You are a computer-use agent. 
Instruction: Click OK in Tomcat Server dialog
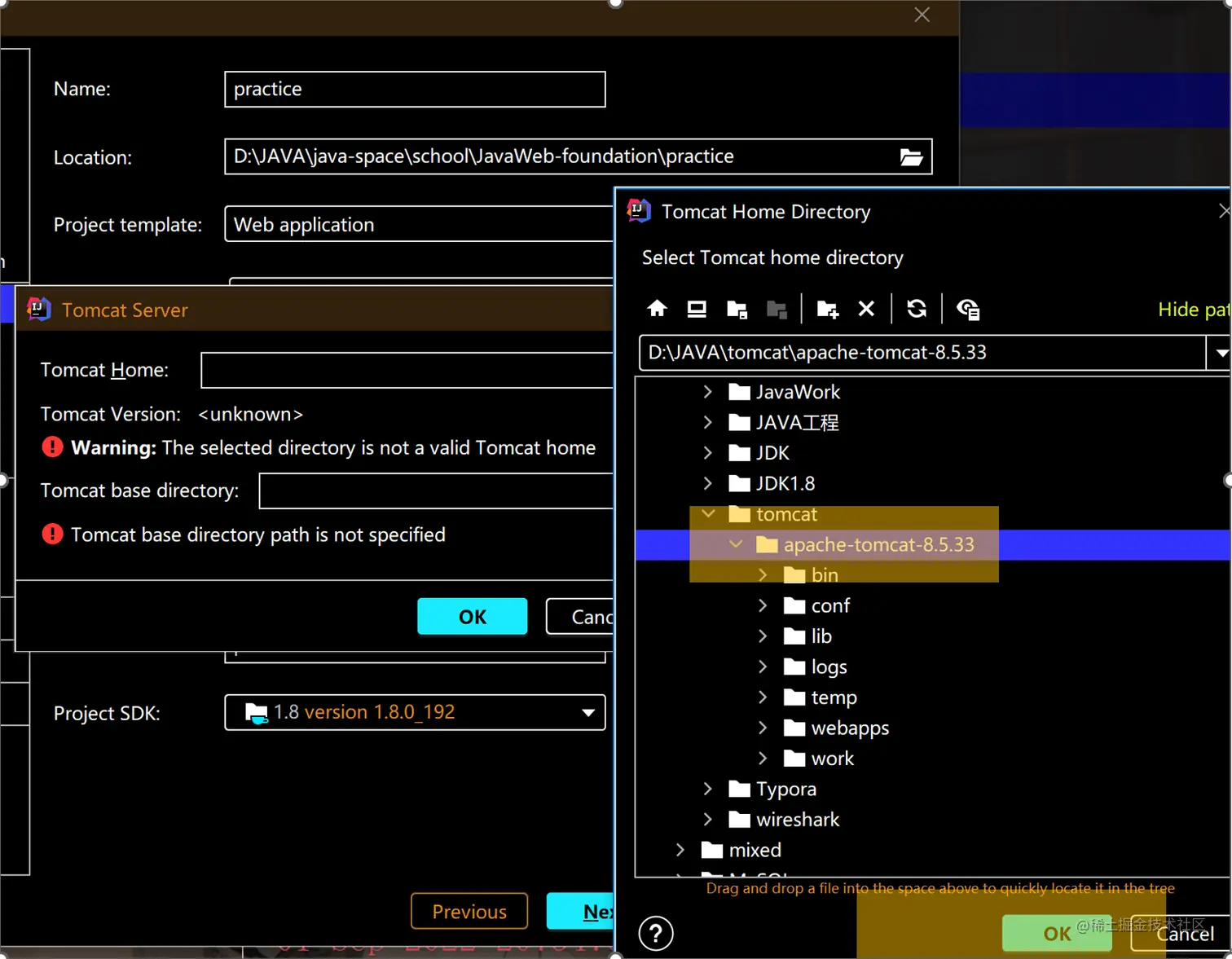point(472,617)
